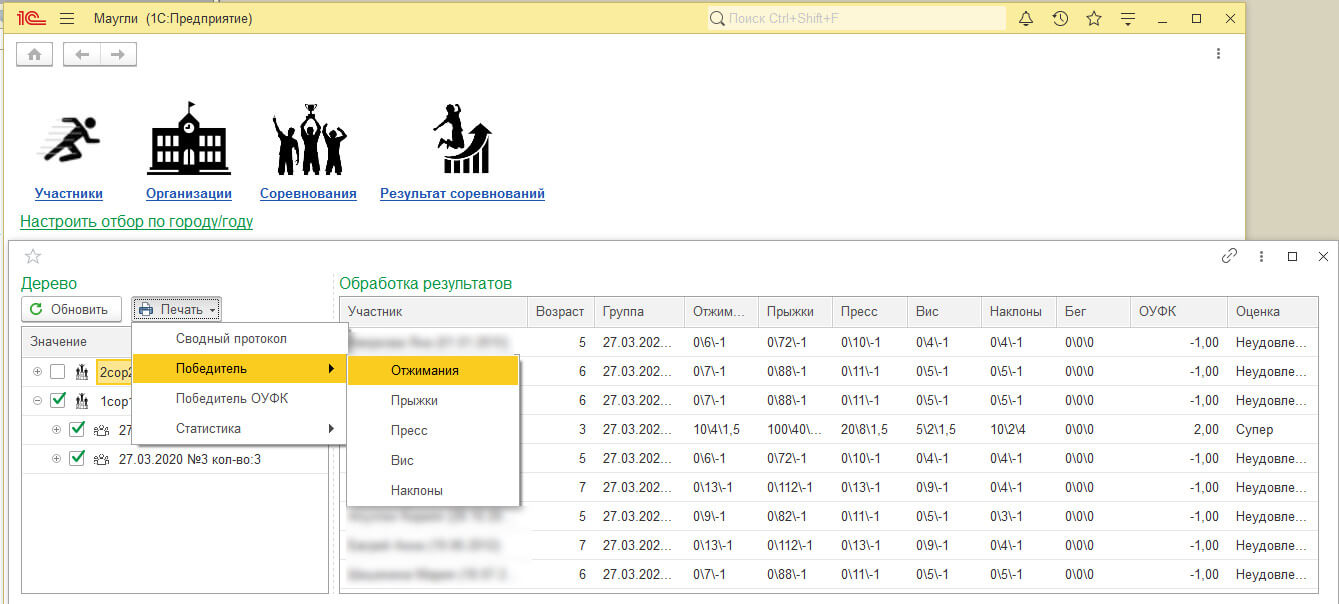The height and width of the screenshot is (604, 1339).
Task: Click the favorites star in title bar
Action: [1094, 19]
